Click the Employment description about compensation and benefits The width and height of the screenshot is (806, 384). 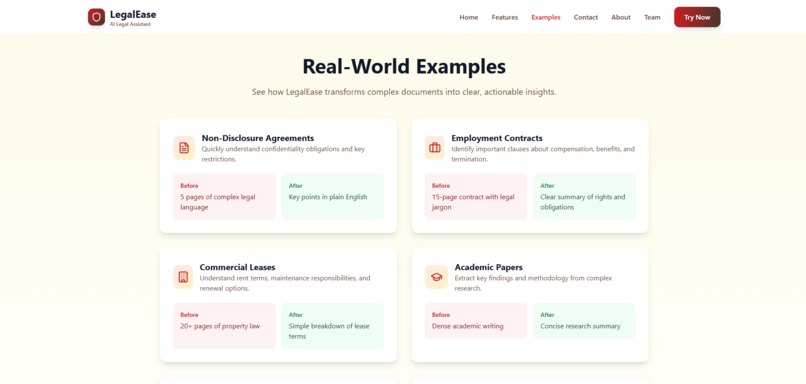(x=543, y=154)
